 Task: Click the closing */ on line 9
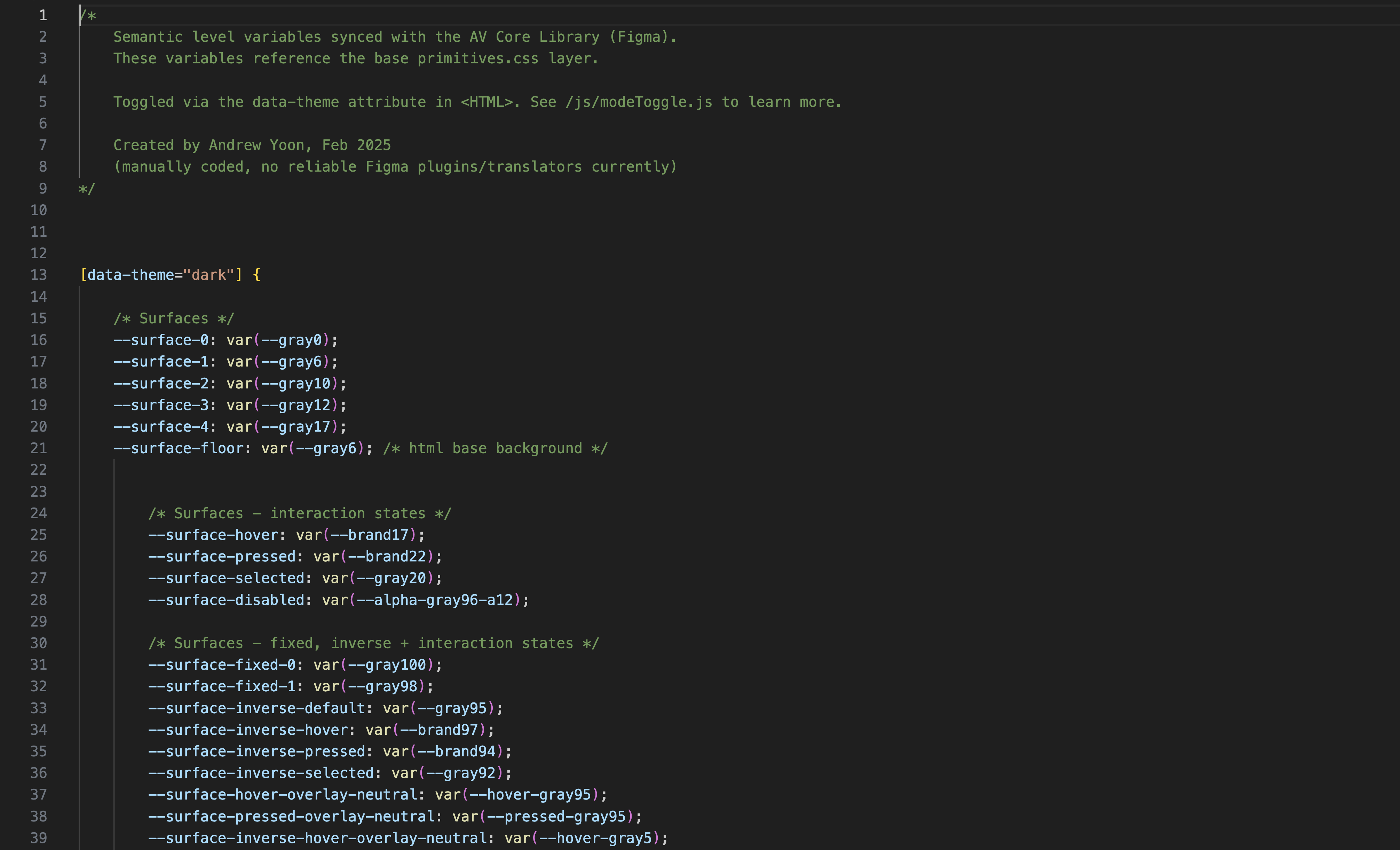pos(86,189)
